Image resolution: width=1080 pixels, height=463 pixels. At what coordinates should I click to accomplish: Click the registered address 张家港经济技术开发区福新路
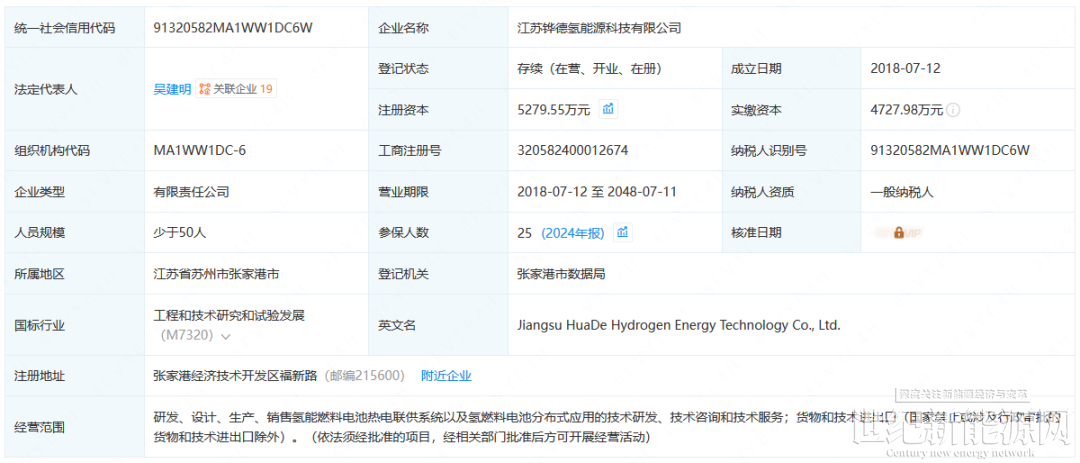pyautogui.click(x=235, y=376)
